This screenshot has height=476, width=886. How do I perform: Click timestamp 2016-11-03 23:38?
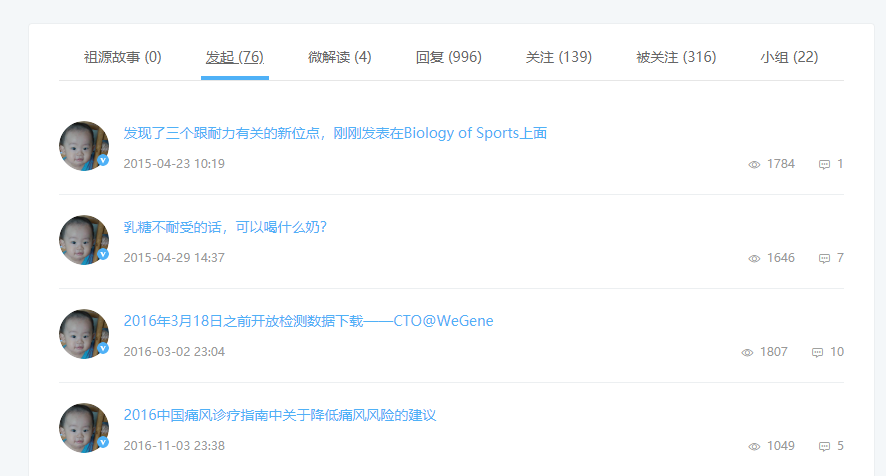coord(174,445)
